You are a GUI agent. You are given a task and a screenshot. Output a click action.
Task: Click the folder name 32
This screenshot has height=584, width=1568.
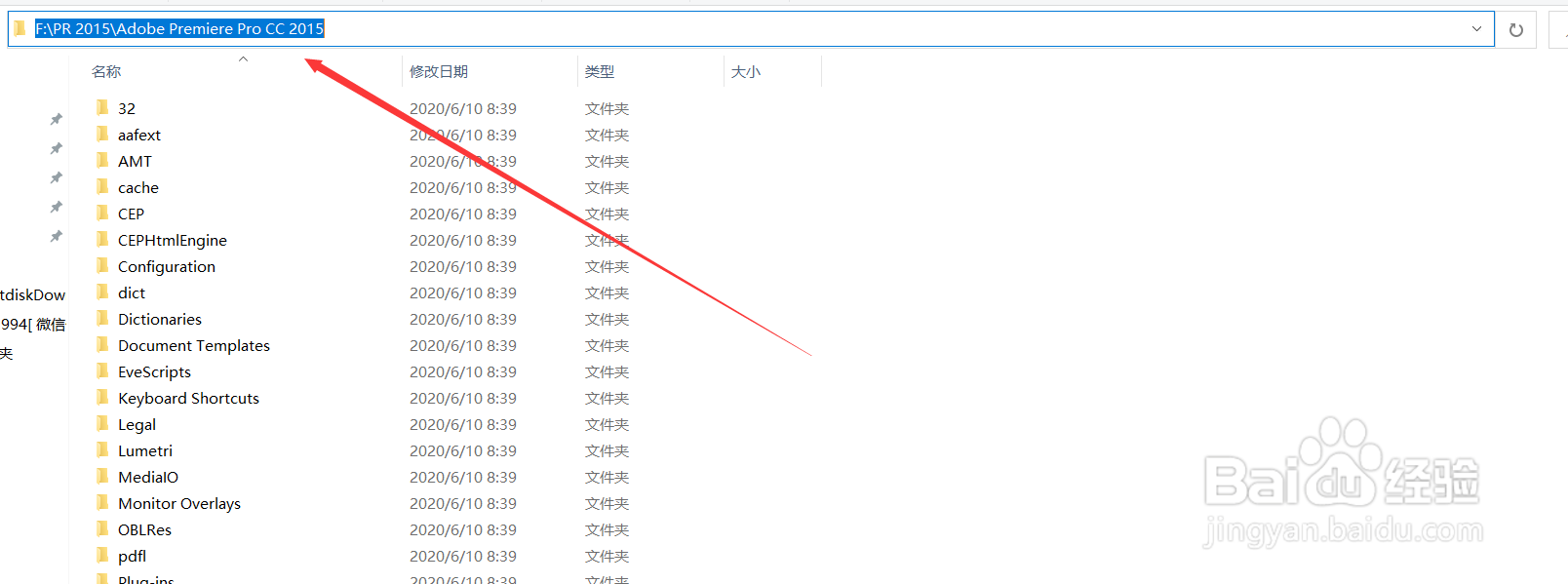tap(127, 108)
